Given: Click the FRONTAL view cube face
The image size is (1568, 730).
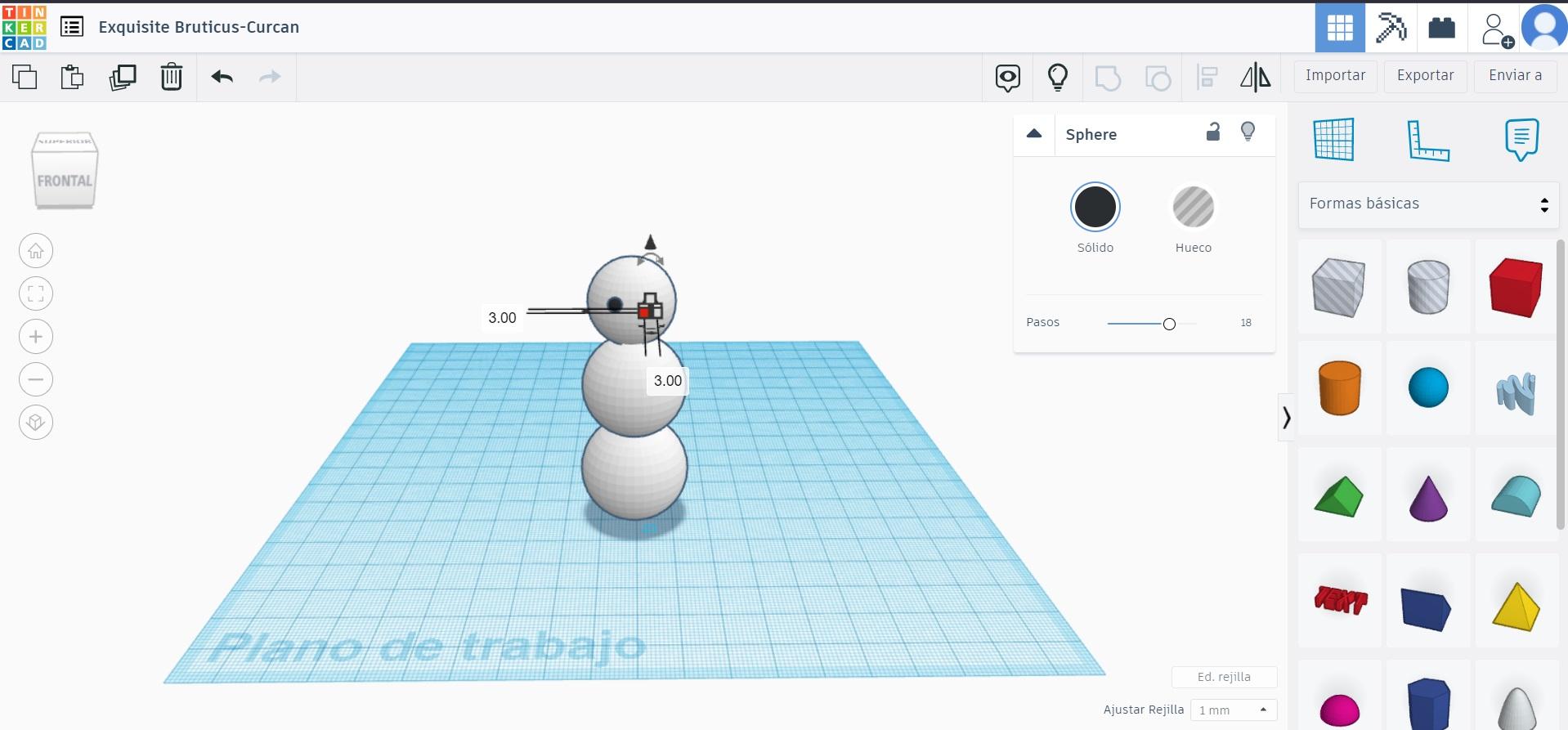Looking at the screenshot, I should 65,180.
